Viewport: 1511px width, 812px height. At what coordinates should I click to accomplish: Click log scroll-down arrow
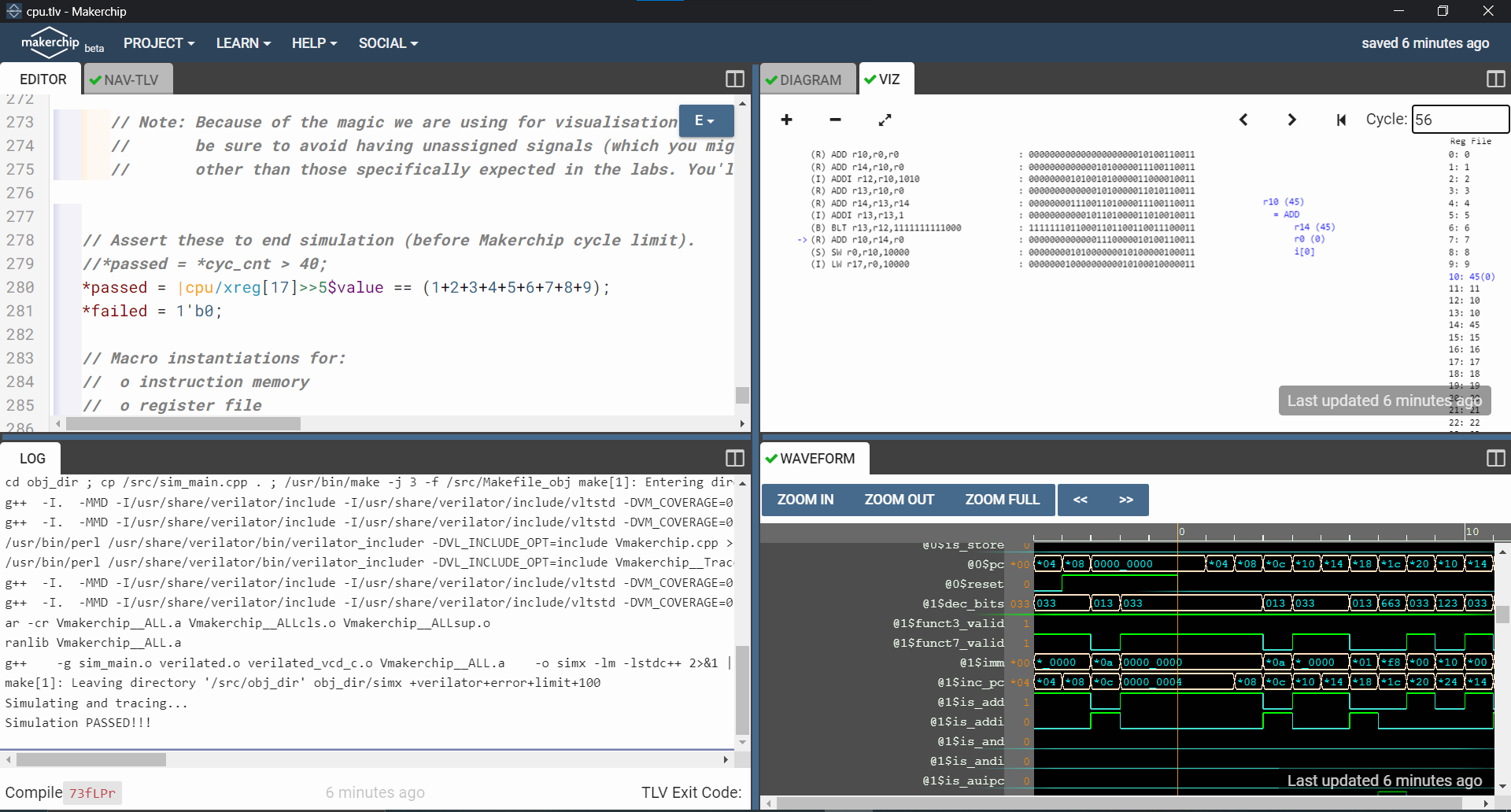pos(742,742)
